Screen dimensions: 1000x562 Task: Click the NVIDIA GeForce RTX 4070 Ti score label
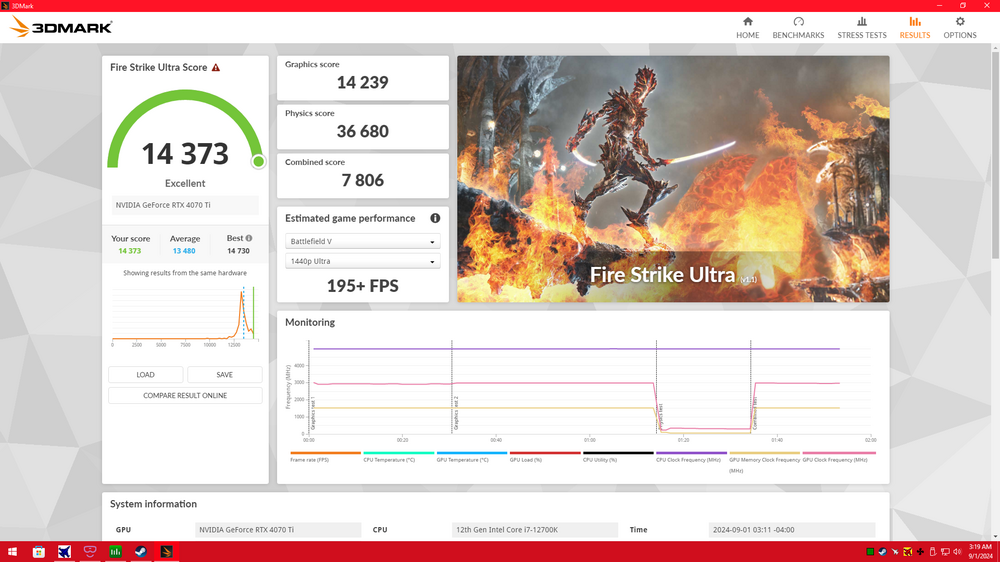click(185, 205)
